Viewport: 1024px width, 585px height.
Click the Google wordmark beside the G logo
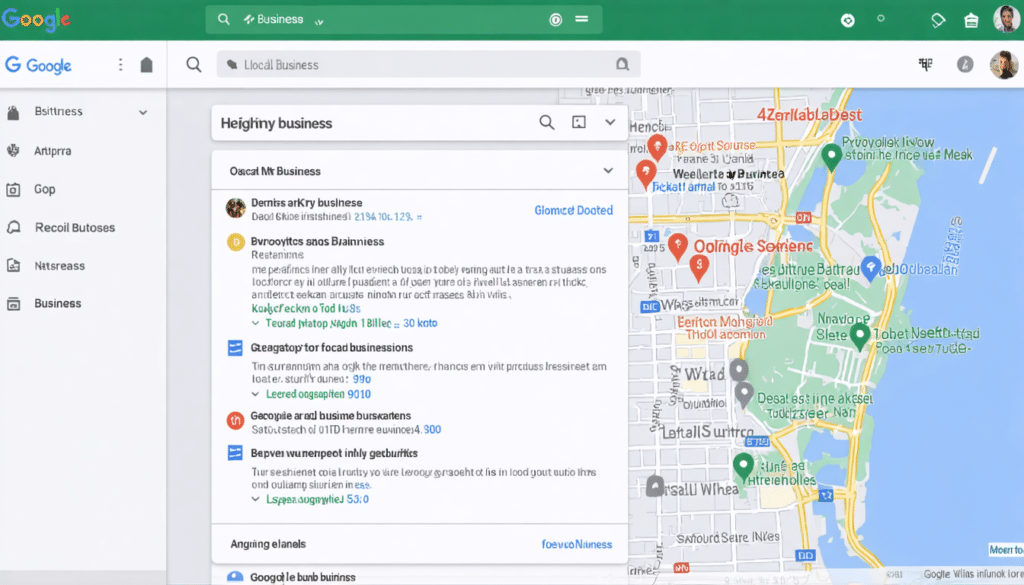click(49, 65)
